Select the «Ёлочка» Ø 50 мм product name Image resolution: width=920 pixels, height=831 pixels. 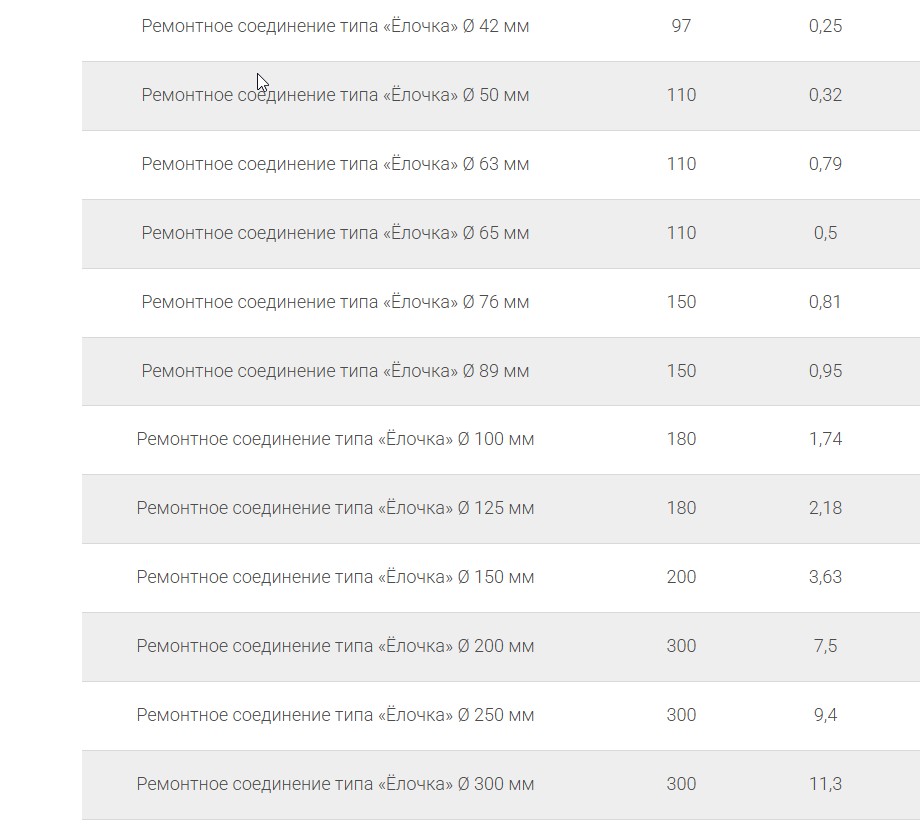pos(335,95)
